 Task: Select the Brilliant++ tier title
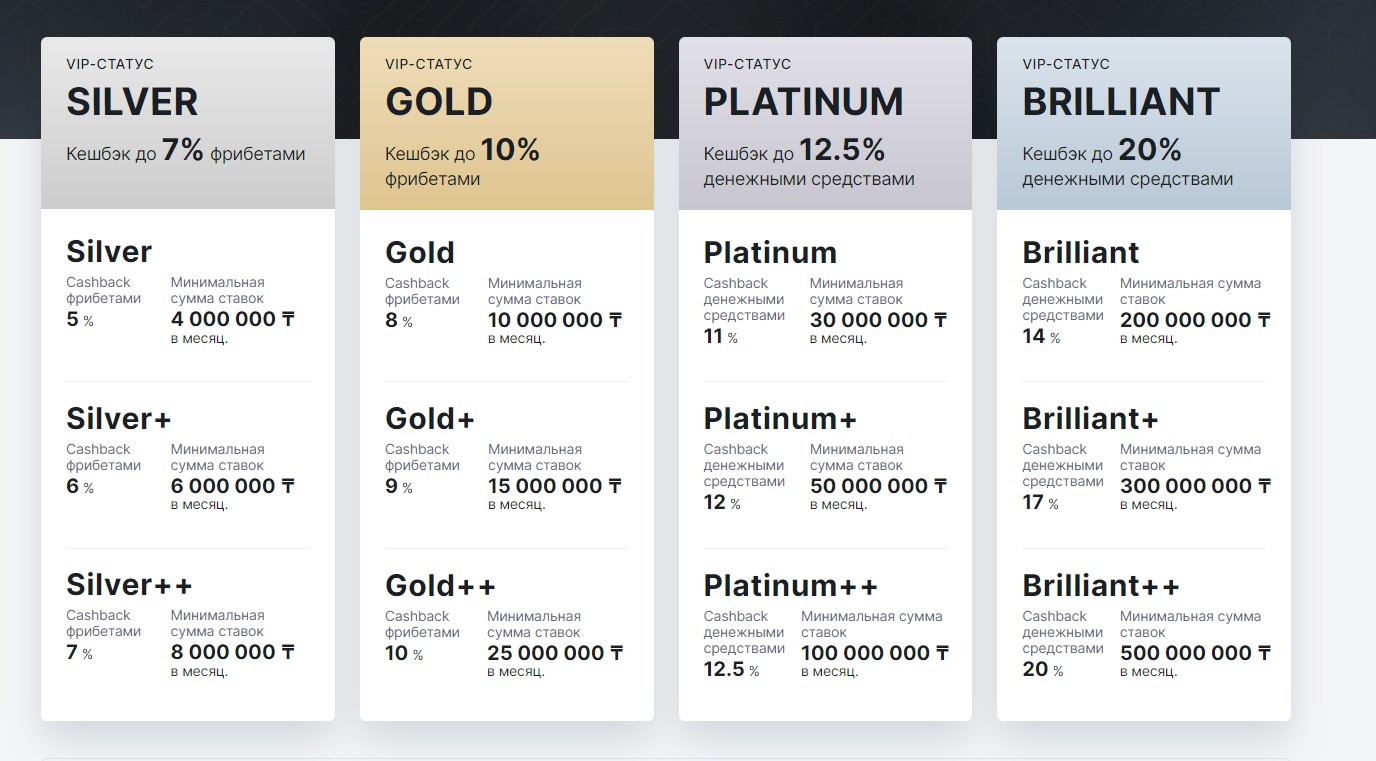tap(1101, 585)
